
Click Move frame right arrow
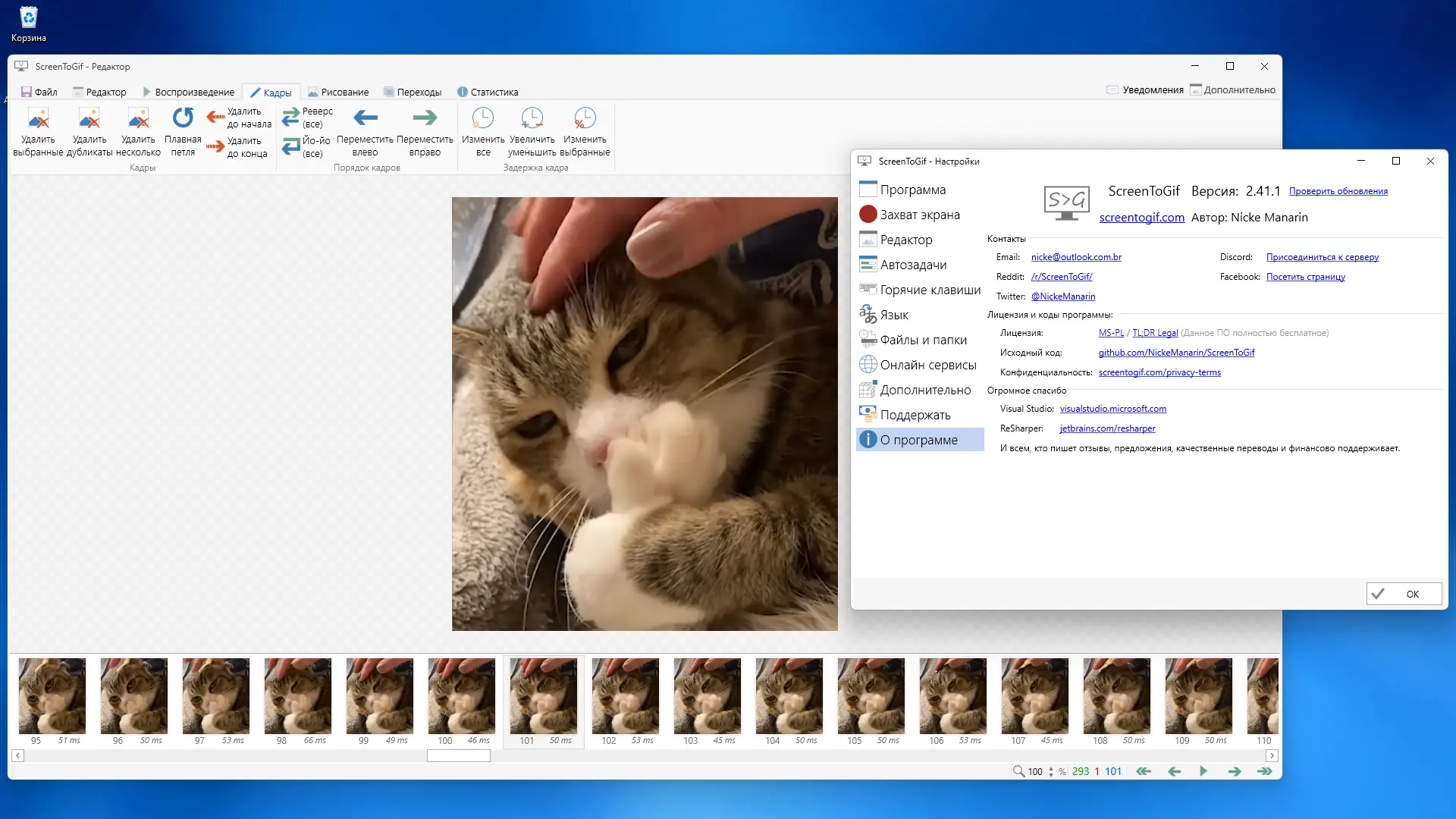[x=425, y=118]
